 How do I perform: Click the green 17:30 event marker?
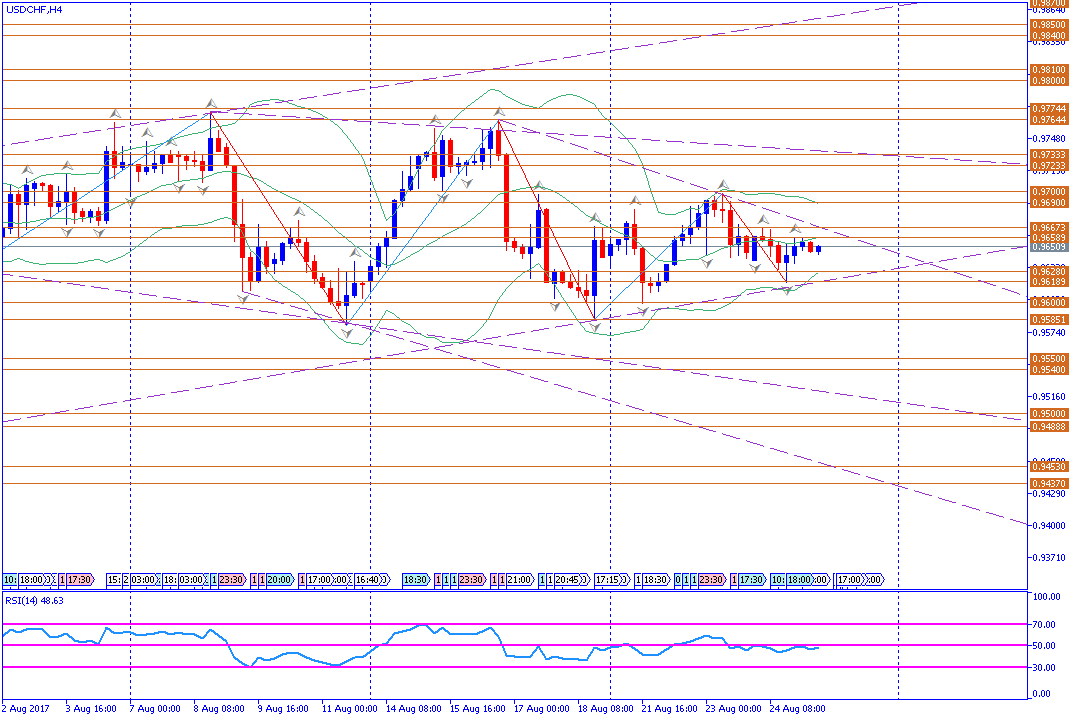(750, 580)
